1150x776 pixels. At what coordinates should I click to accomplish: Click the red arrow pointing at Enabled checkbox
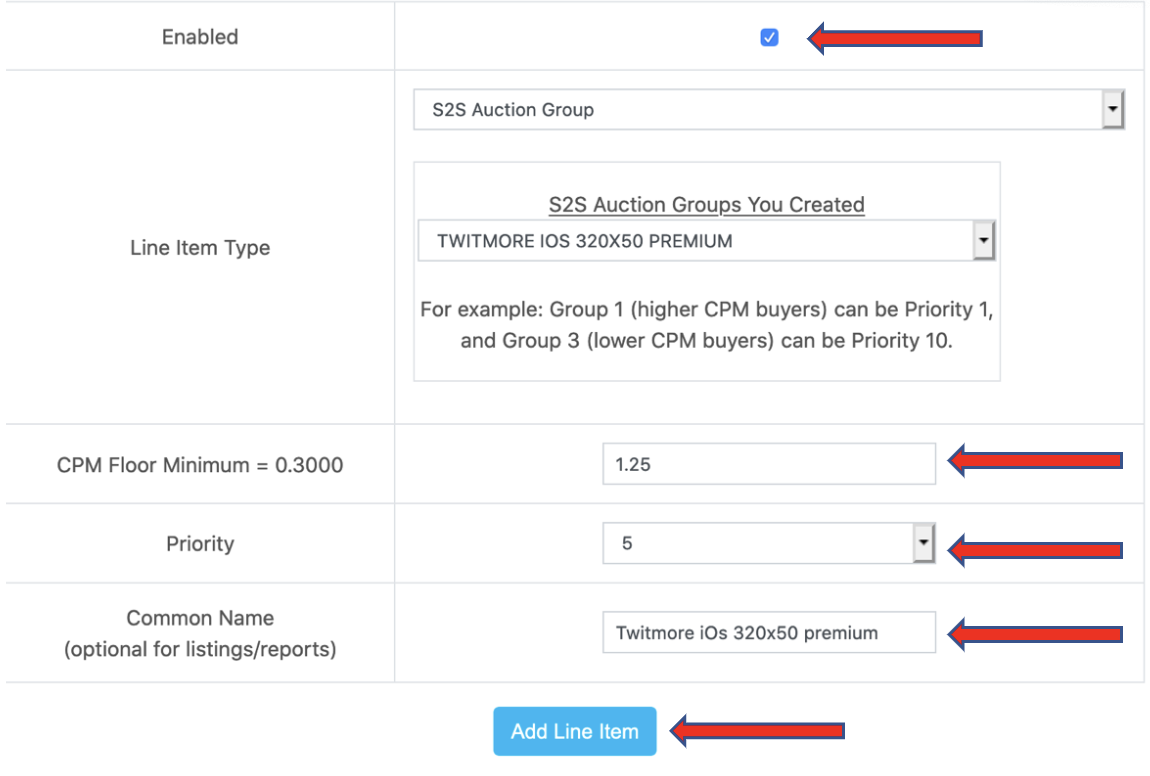894,39
